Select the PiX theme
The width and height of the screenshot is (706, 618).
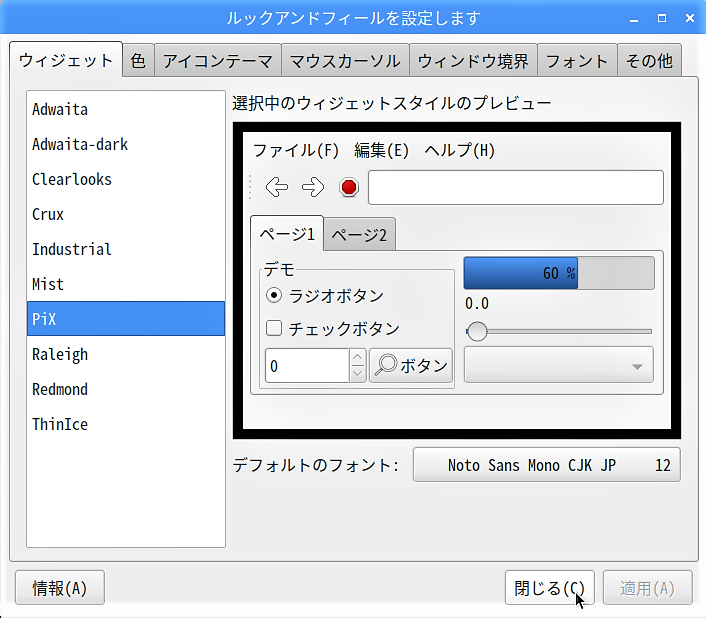126,319
